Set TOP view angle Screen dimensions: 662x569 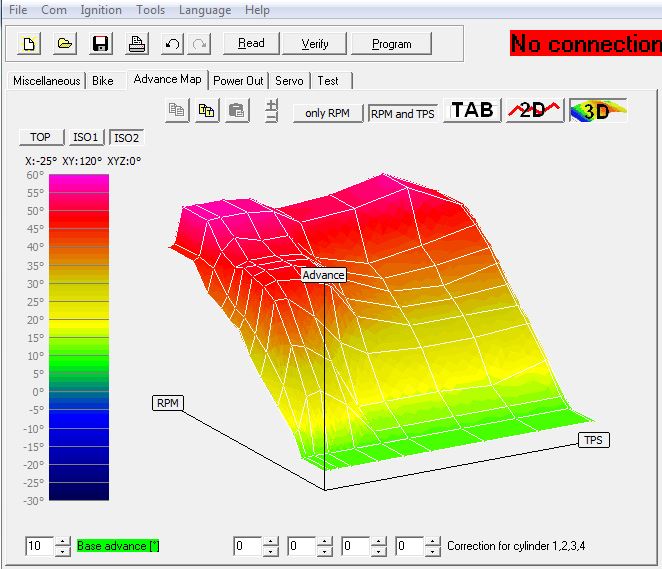click(x=41, y=137)
